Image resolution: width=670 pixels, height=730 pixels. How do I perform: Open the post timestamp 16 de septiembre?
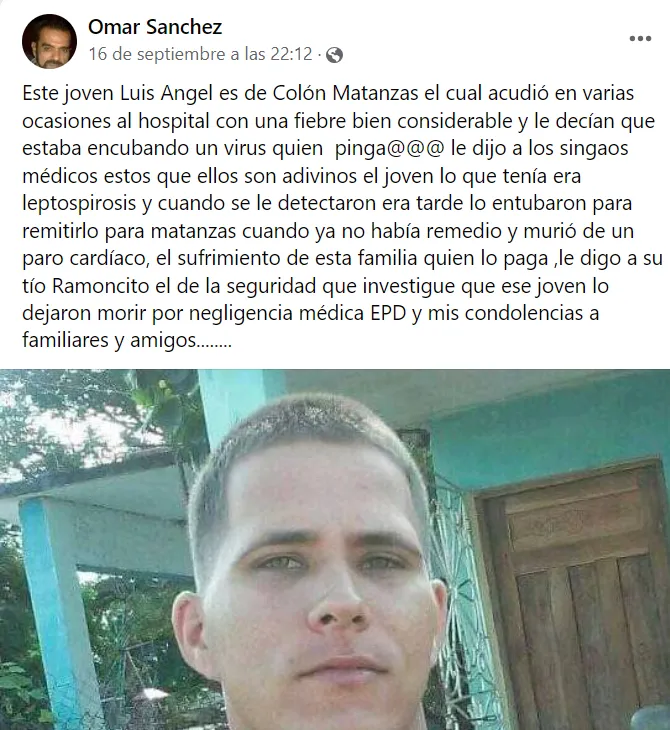(x=200, y=54)
